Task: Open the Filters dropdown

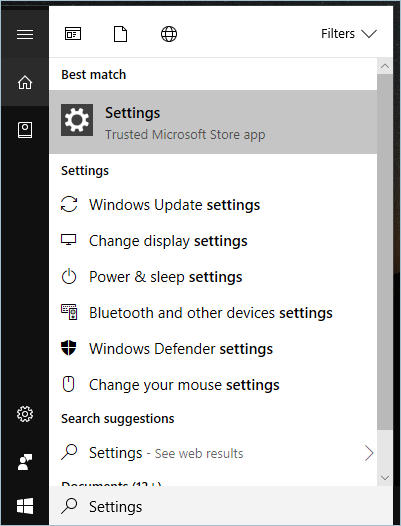Action: tap(349, 34)
